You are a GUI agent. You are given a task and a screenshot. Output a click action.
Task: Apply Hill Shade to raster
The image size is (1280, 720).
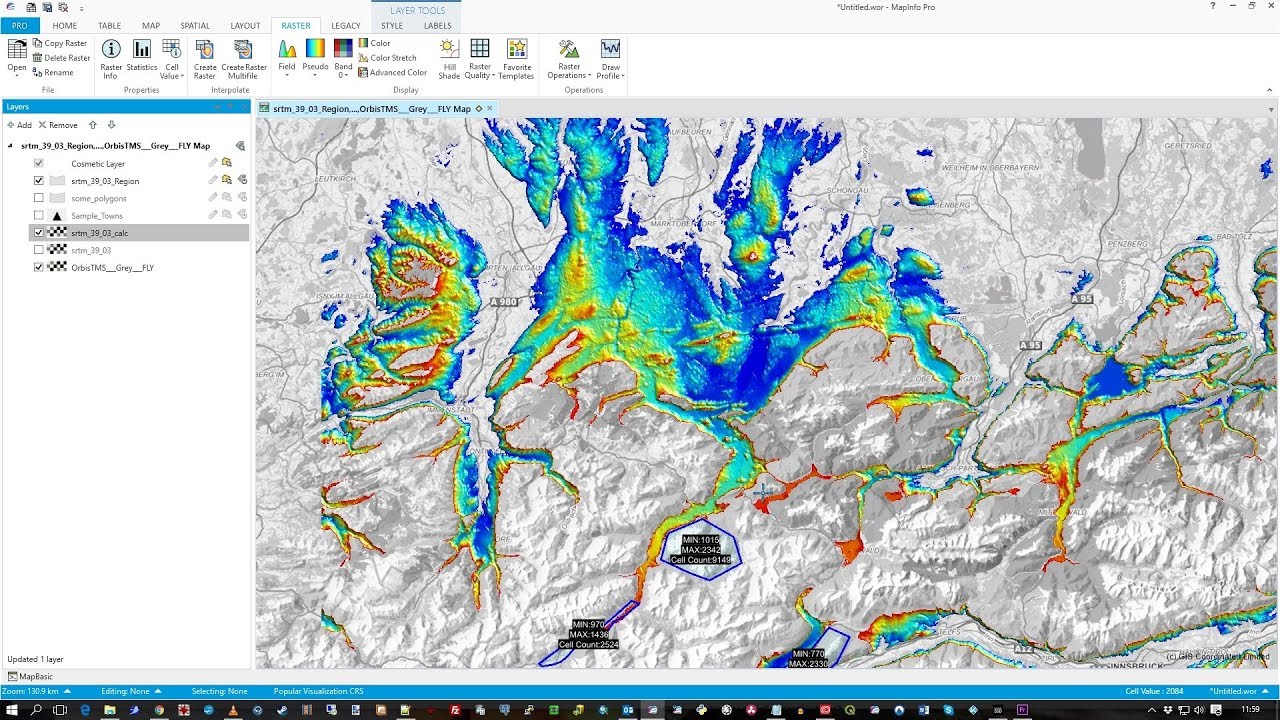449,58
